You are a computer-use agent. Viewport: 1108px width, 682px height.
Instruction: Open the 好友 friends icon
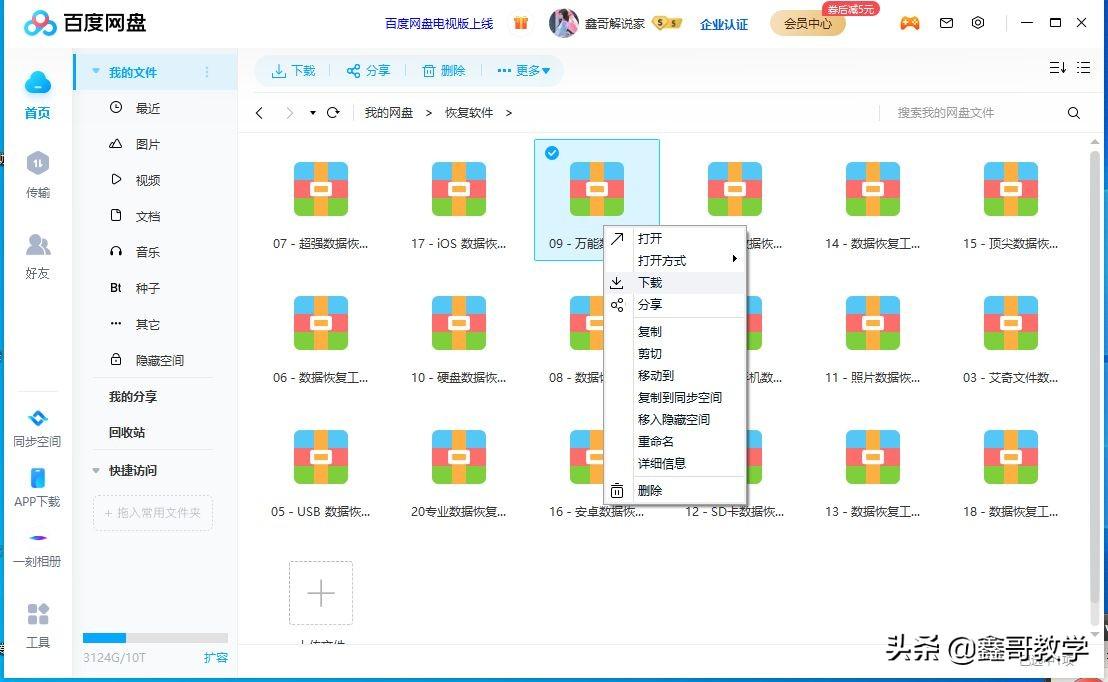[x=37, y=245]
